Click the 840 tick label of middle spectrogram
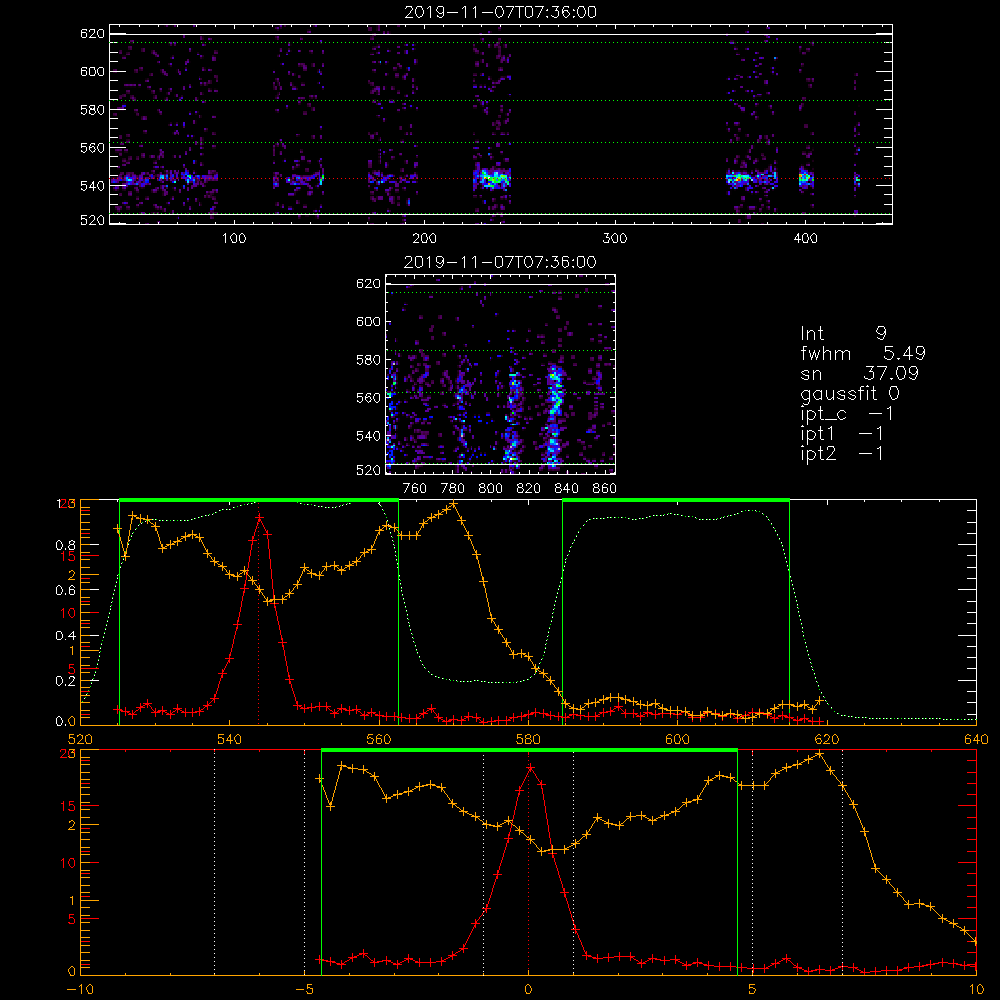 point(566,489)
